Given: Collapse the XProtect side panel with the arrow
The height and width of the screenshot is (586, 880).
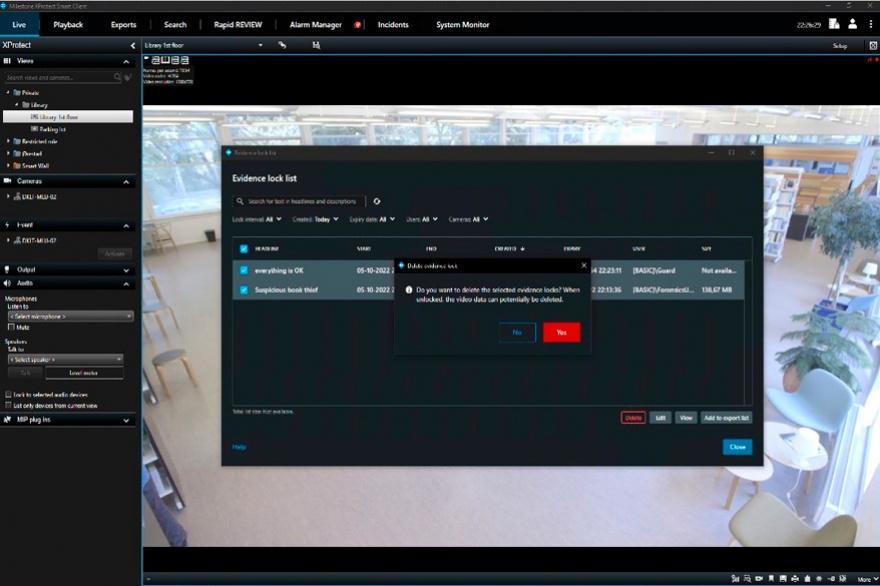Looking at the screenshot, I should point(133,46).
